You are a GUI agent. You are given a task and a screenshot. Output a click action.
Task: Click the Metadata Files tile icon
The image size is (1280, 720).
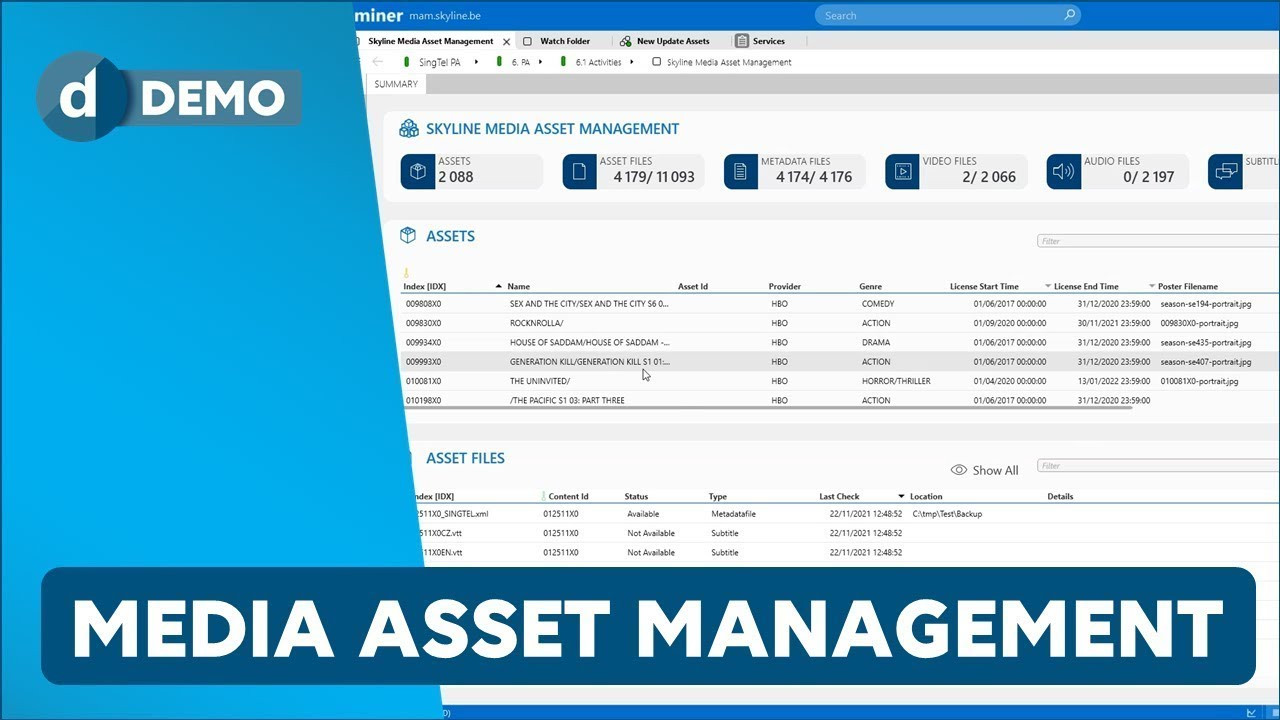[740, 171]
